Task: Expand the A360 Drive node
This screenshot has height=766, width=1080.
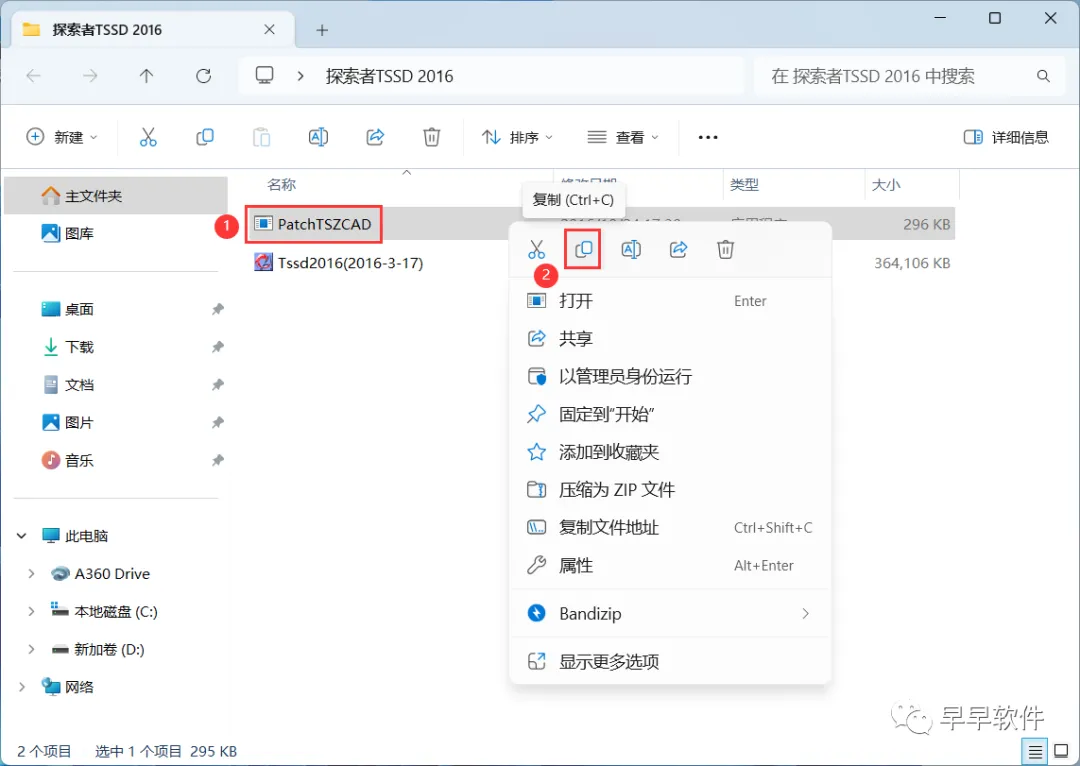Action: (x=31, y=574)
